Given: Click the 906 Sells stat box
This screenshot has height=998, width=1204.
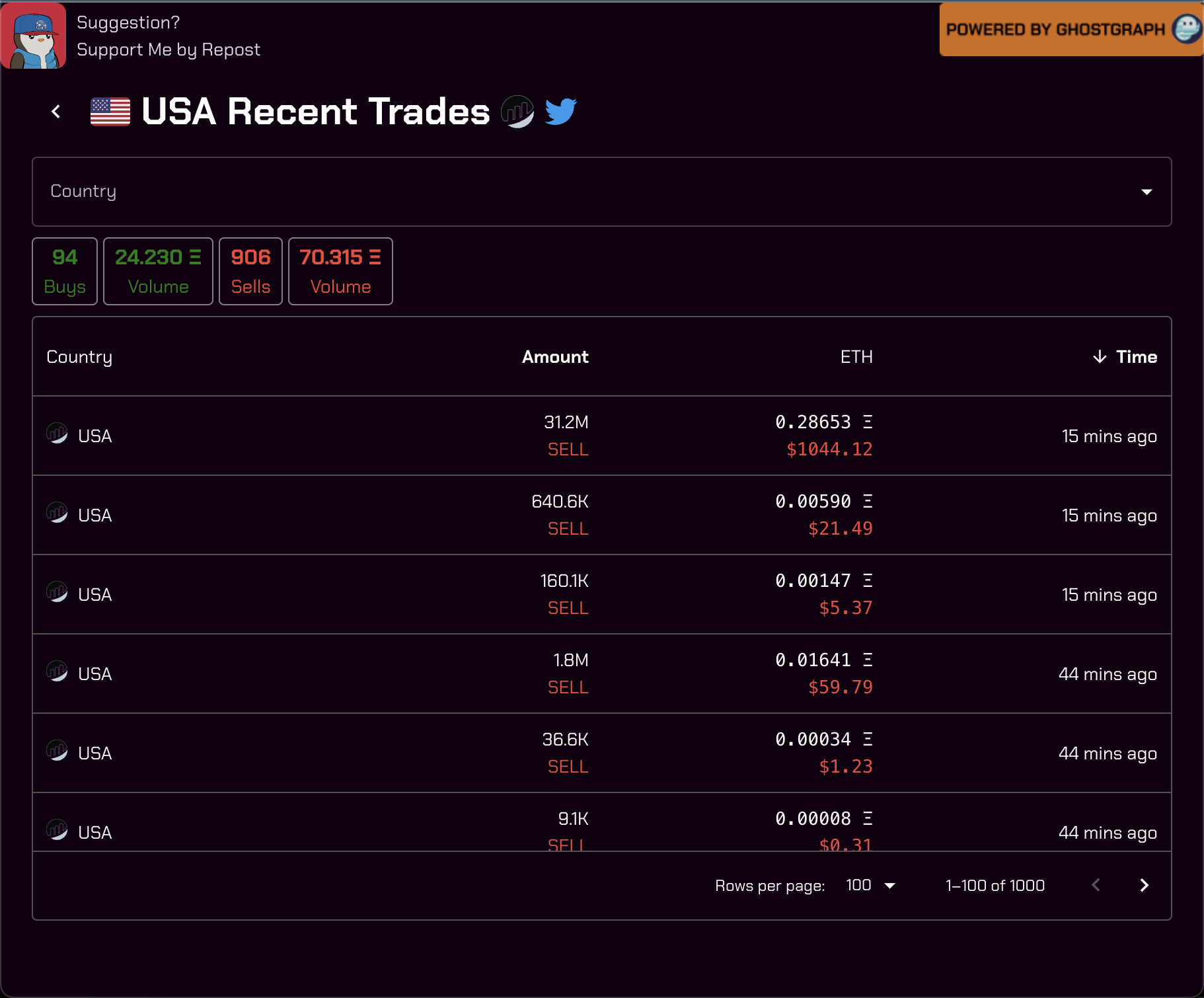Looking at the screenshot, I should (x=250, y=271).
